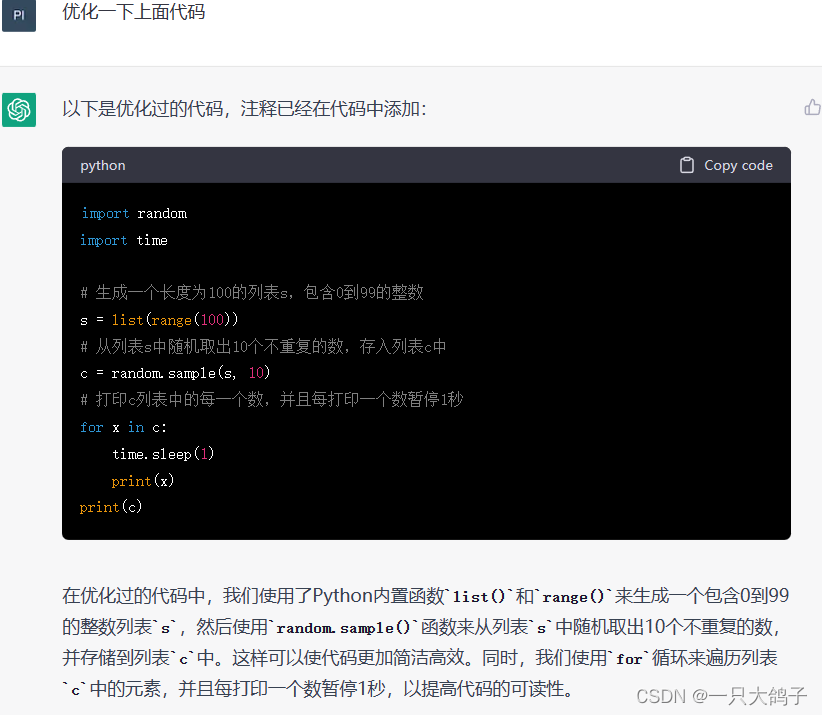This screenshot has width=822, height=715.
Task: Click the line 'time.sleep(1)'
Action: pyautogui.click(x=163, y=454)
